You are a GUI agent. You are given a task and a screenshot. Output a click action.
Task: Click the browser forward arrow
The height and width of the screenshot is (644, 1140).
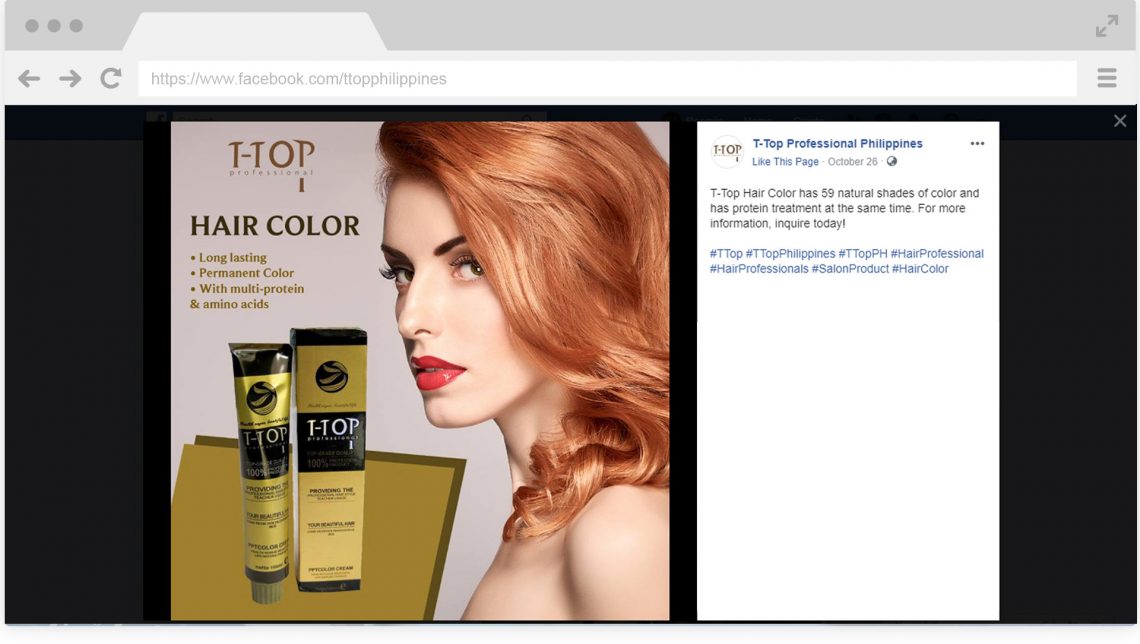click(71, 79)
